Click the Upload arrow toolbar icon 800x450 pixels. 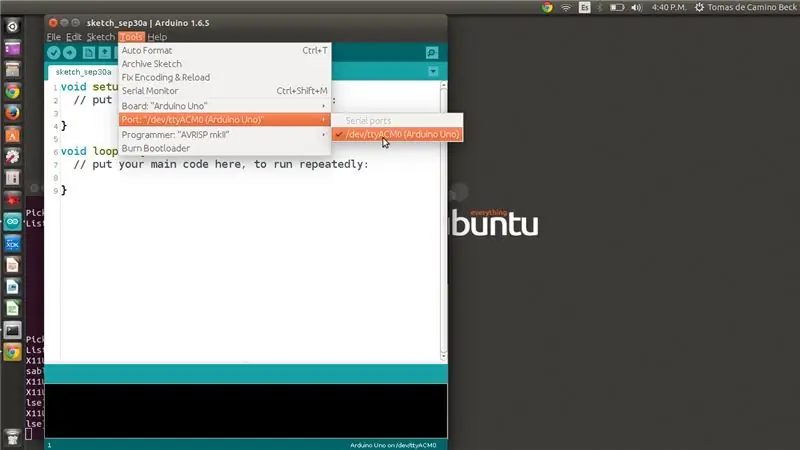pyautogui.click(x=69, y=53)
